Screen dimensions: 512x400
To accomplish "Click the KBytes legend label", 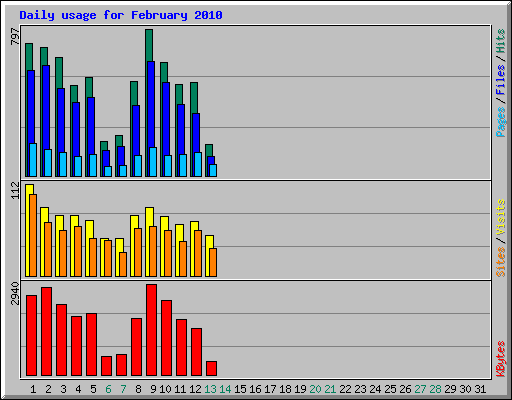I will click(500, 359).
